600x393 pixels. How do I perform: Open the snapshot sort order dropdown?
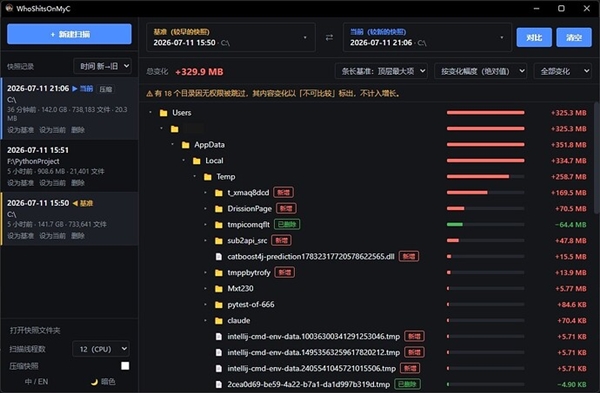pos(103,66)
